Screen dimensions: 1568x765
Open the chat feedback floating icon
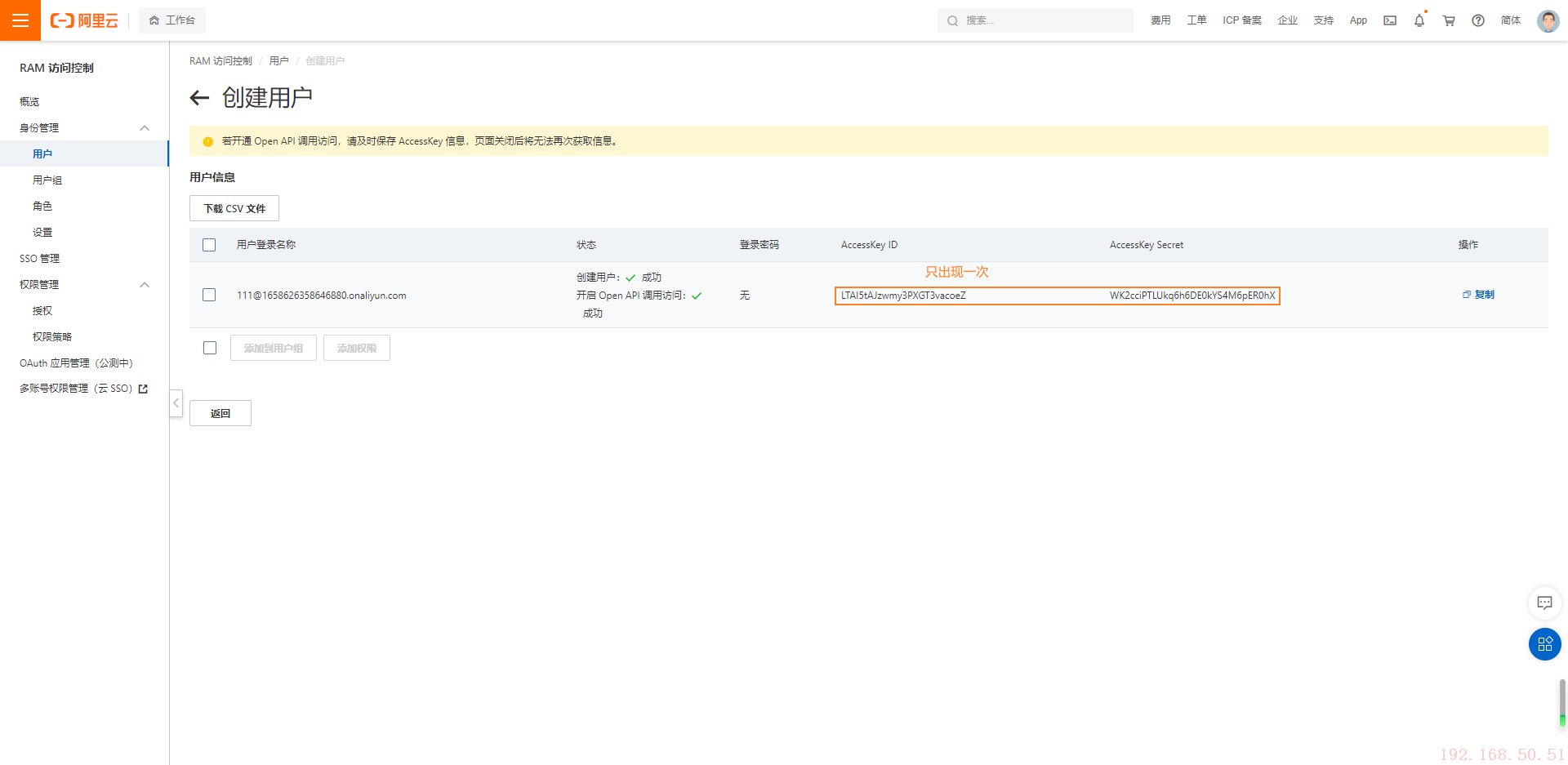pyautogui.click(x=1545, y=603)
